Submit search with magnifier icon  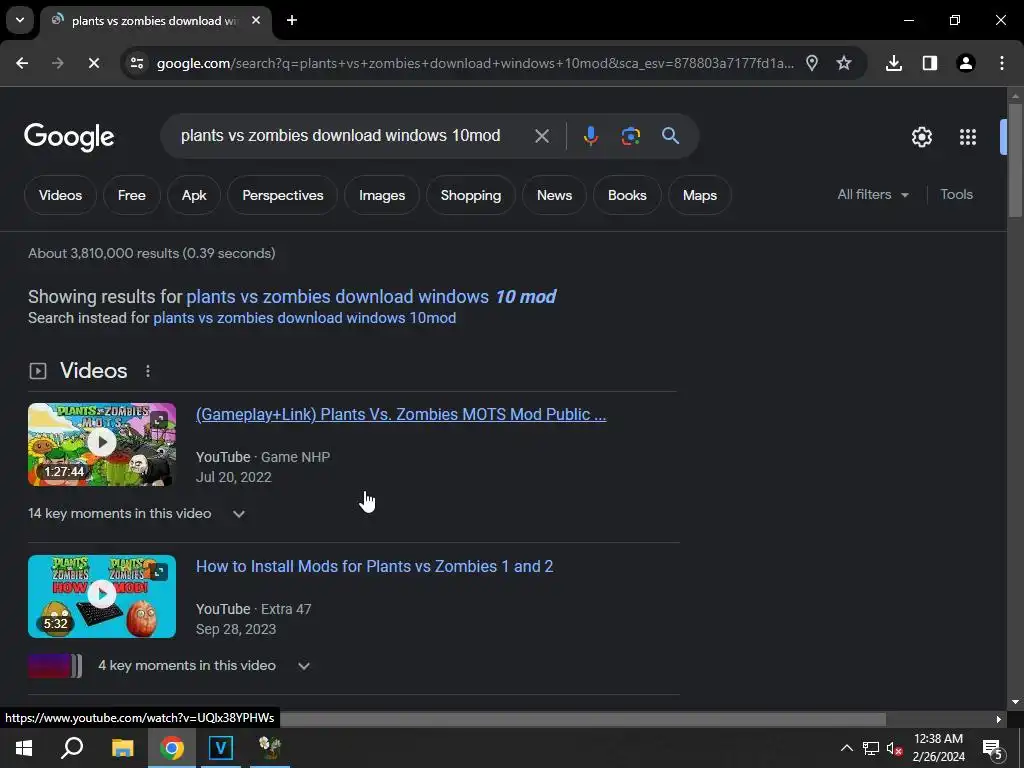point(671,136)
